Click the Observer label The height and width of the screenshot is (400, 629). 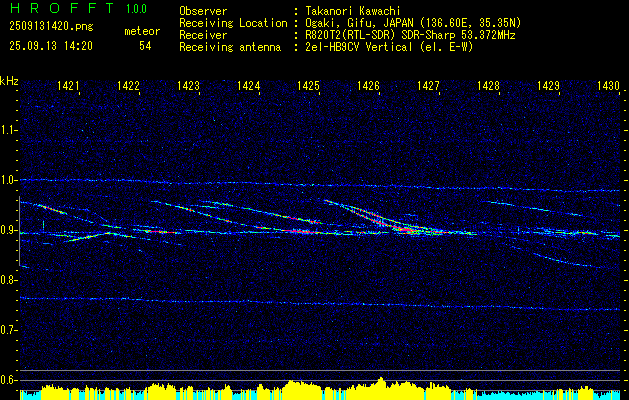(x=203, y=11)
